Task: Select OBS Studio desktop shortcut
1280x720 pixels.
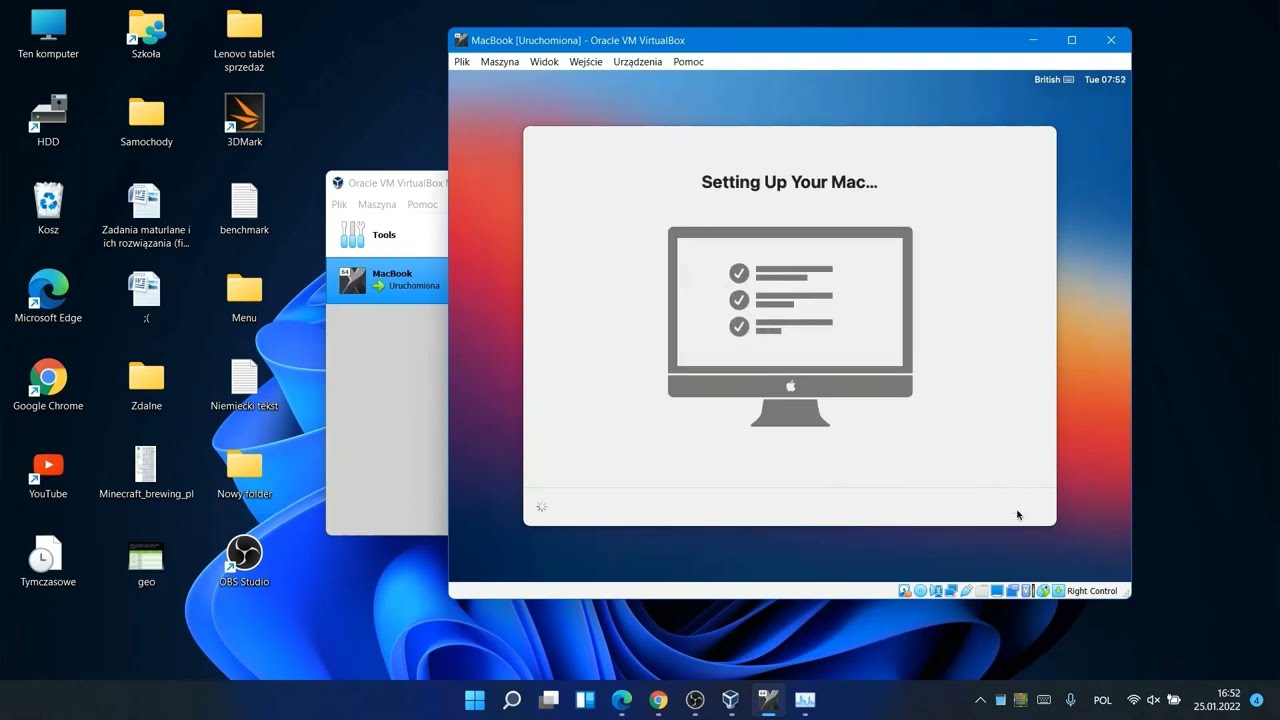Action: (x=244, y=562)
